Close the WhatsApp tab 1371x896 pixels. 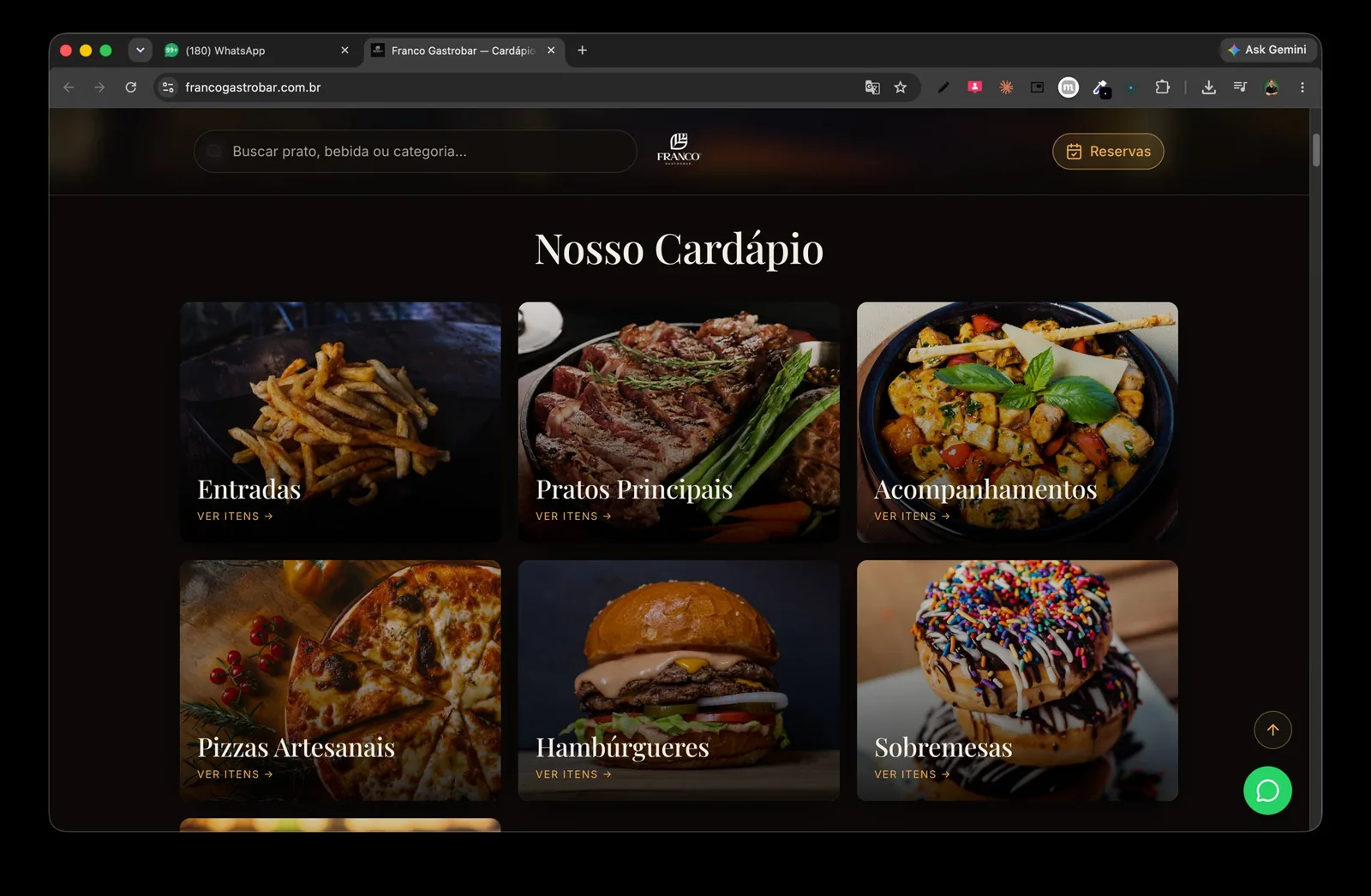coord(344,51)
